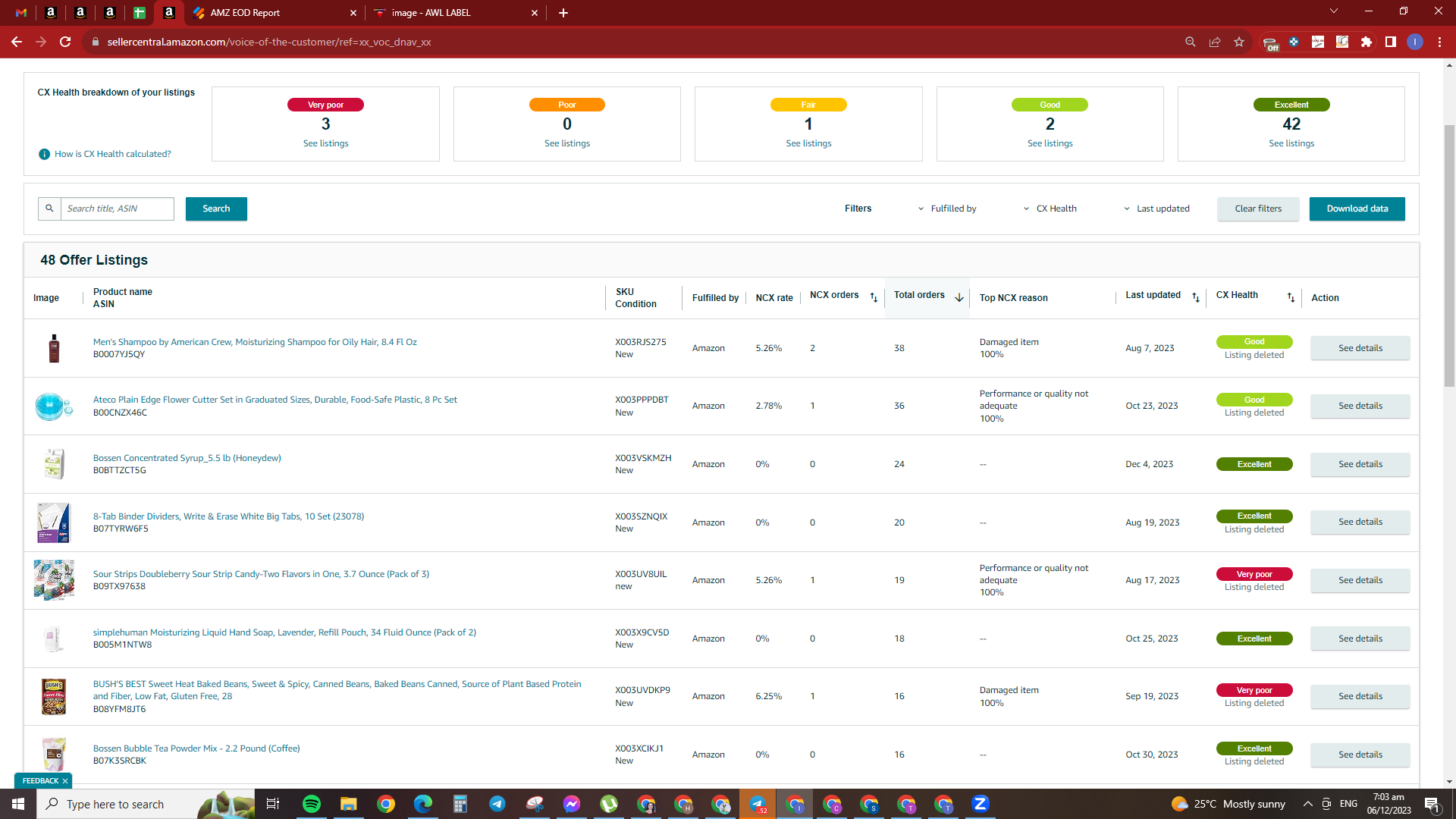Open the BUSH'S BEST Baked Beans thumbnail

(54, 697)
